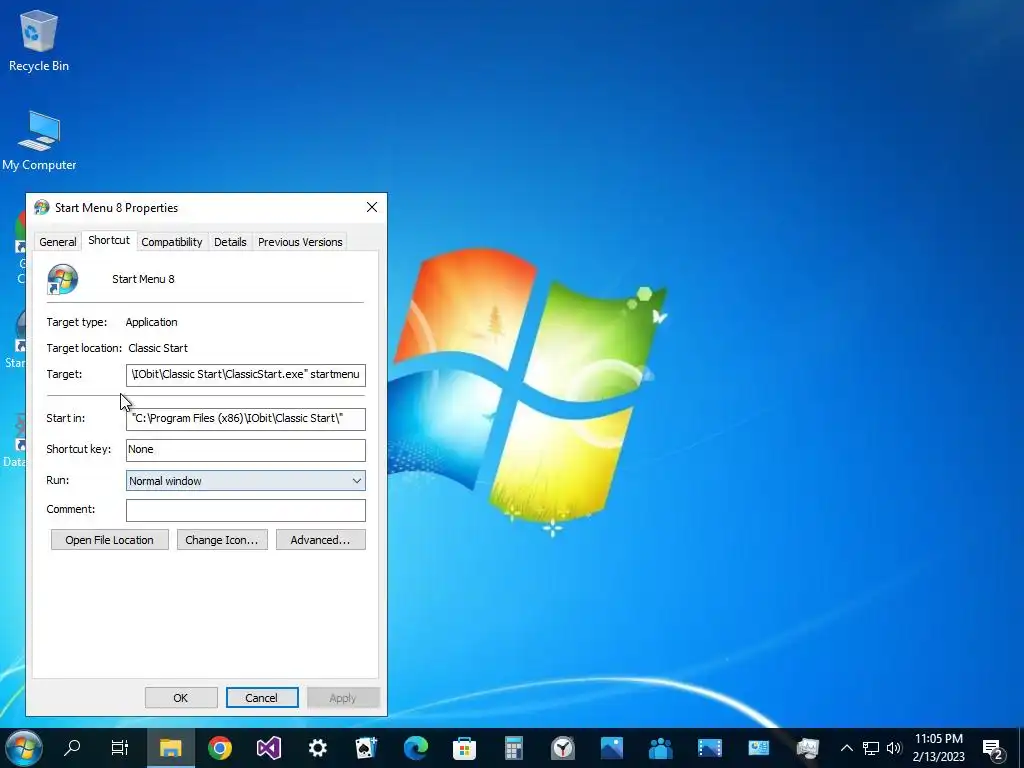This screenshot has width=1024, height=768.
Task: Open taskbar Search magnifier
Action: click(72, 748)
